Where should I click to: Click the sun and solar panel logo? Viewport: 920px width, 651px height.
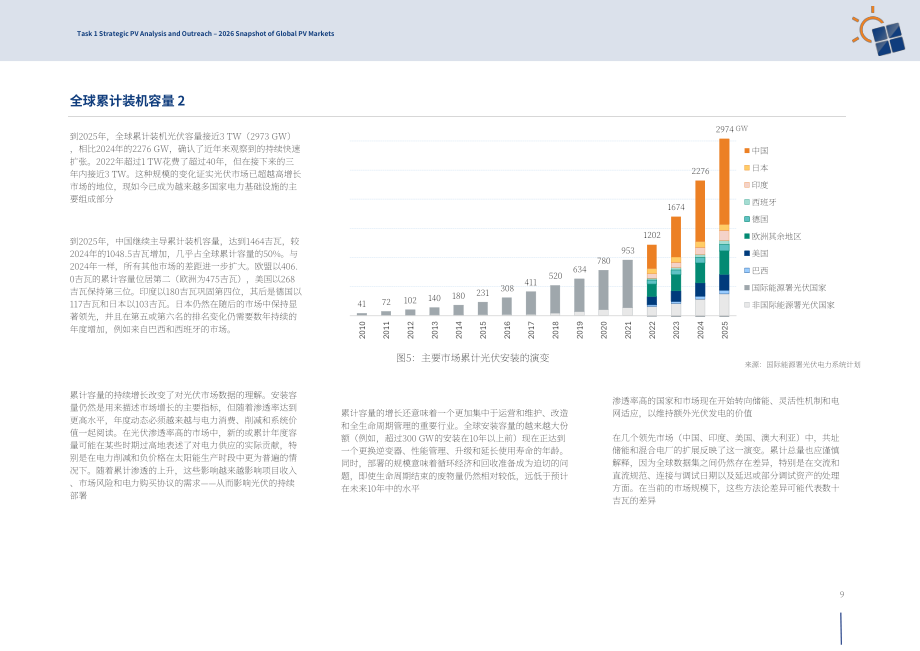(x=878, y=31)
